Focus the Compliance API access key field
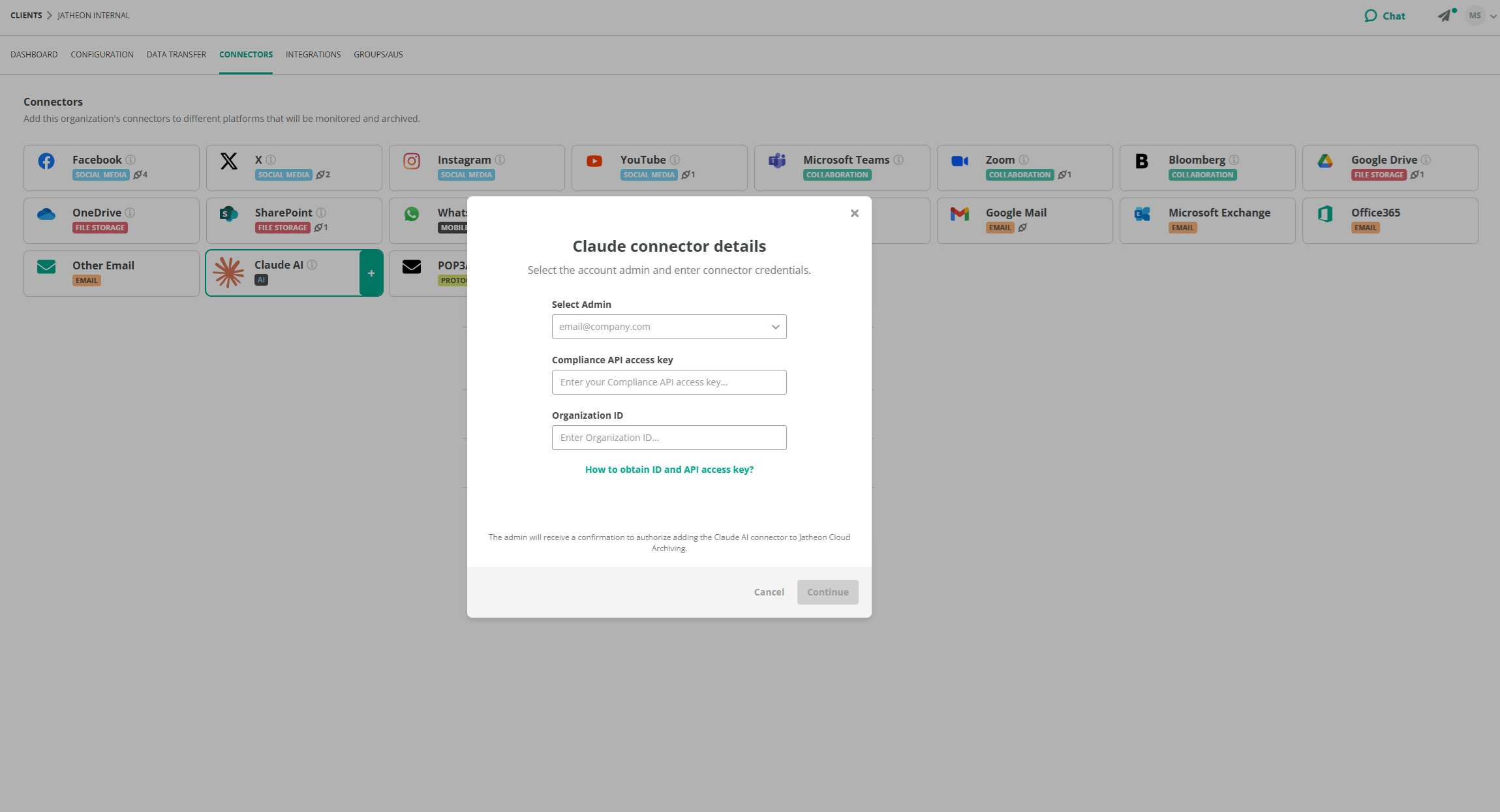The height and width of the screenshot is (812, 1500). coord(669,382)
